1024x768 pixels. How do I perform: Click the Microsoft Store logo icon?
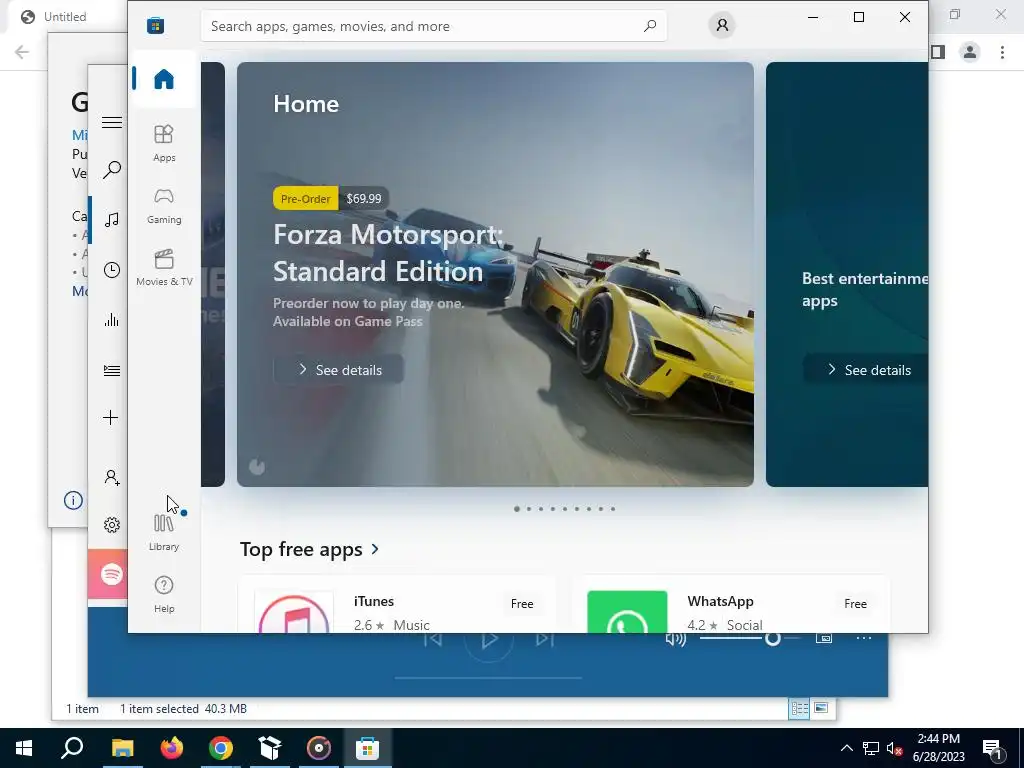click(x=155, y=25)
